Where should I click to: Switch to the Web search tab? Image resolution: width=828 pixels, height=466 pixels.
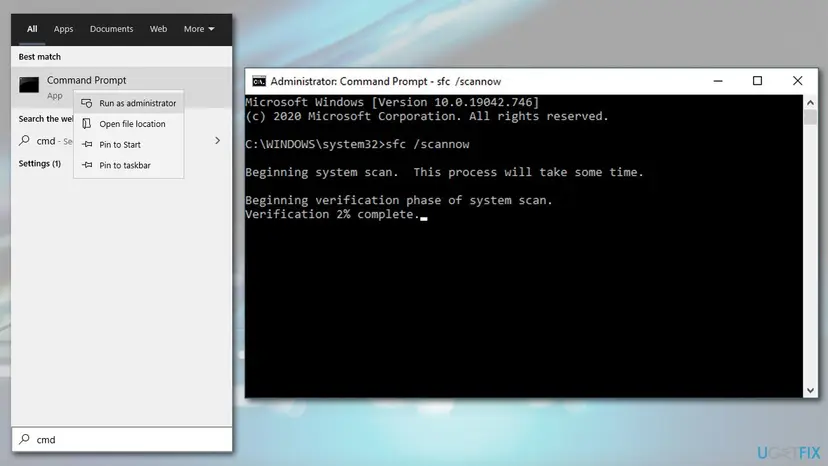pyautogui.click(x=158, y=29)
